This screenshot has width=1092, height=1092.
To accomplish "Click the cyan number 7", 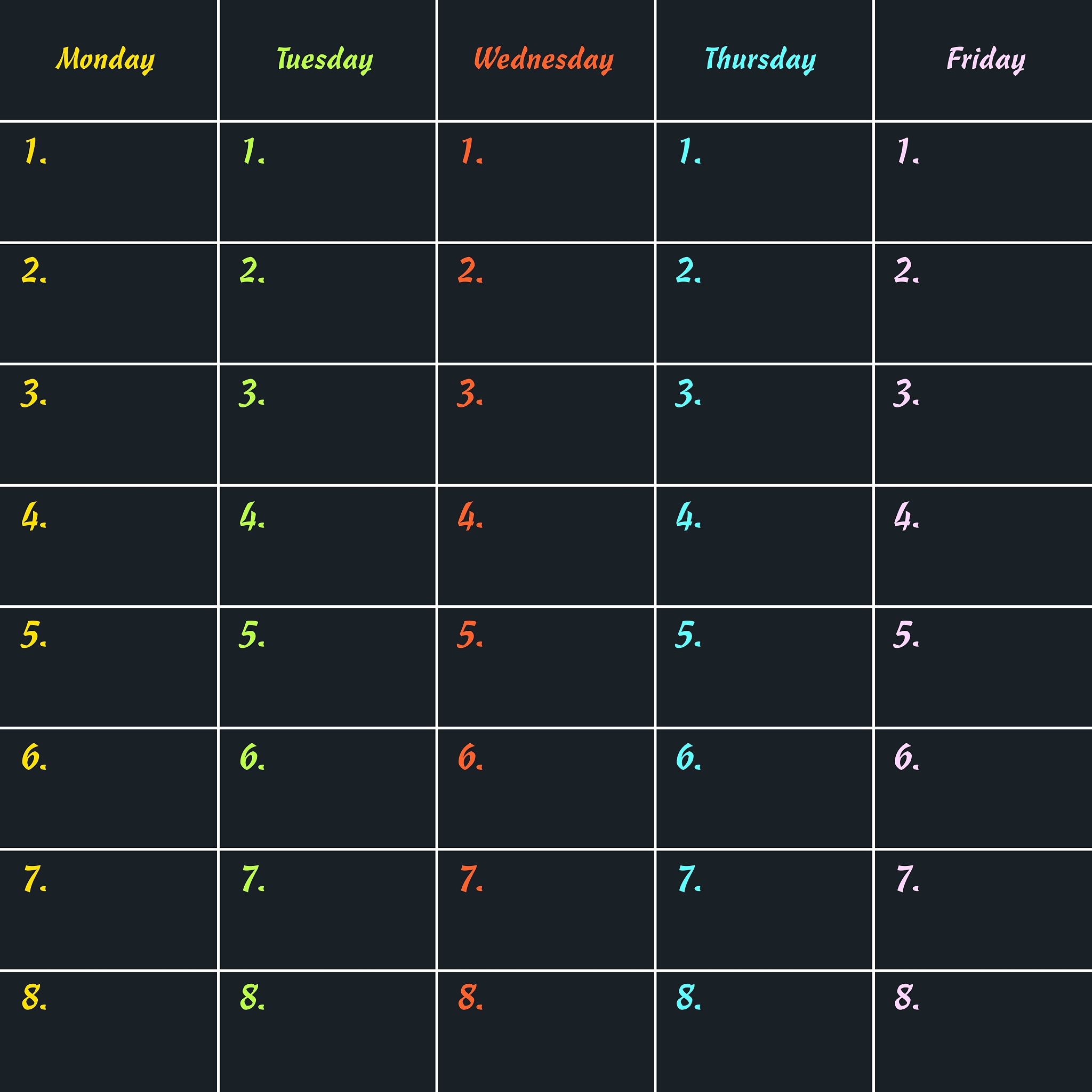I will 688,879.
